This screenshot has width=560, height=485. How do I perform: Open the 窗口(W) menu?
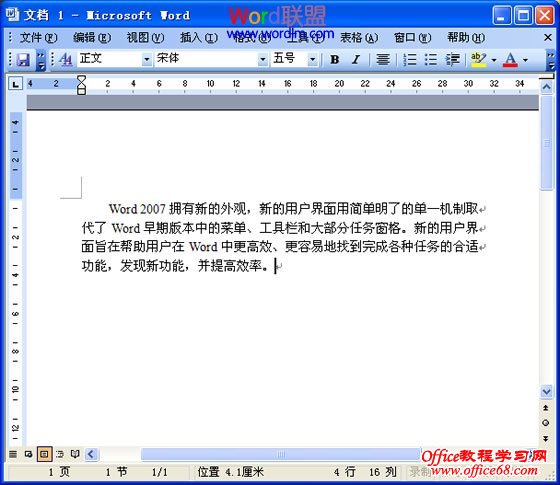tap(412, 38)
